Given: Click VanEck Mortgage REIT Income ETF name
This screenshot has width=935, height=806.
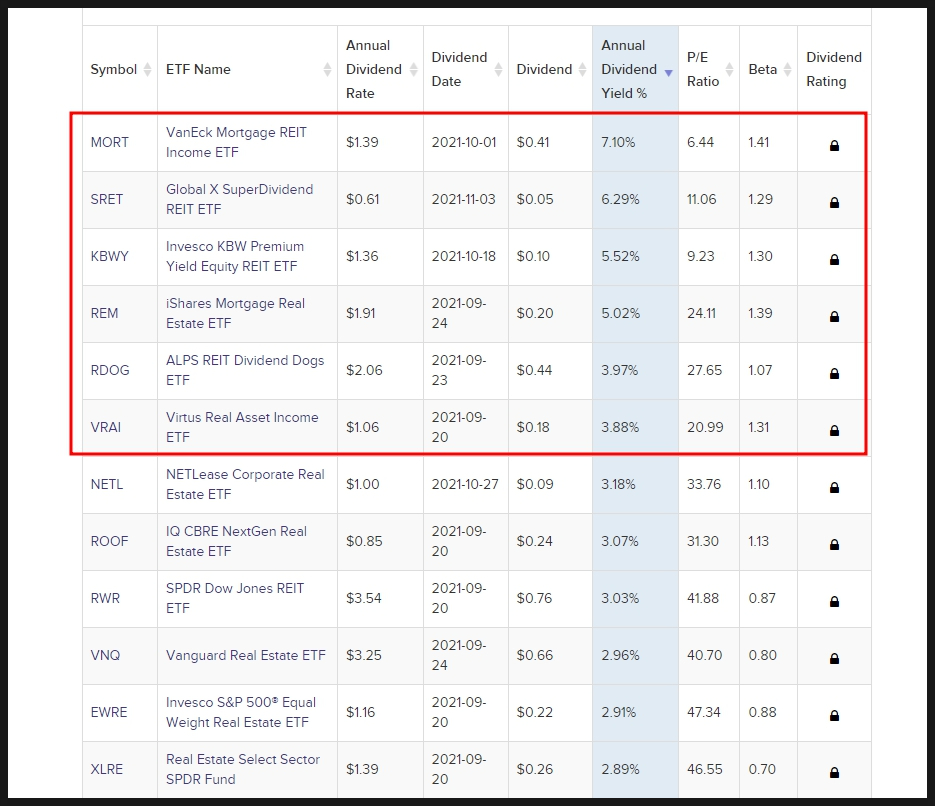Looking at the screenshot, I should [x=236, y=142].
